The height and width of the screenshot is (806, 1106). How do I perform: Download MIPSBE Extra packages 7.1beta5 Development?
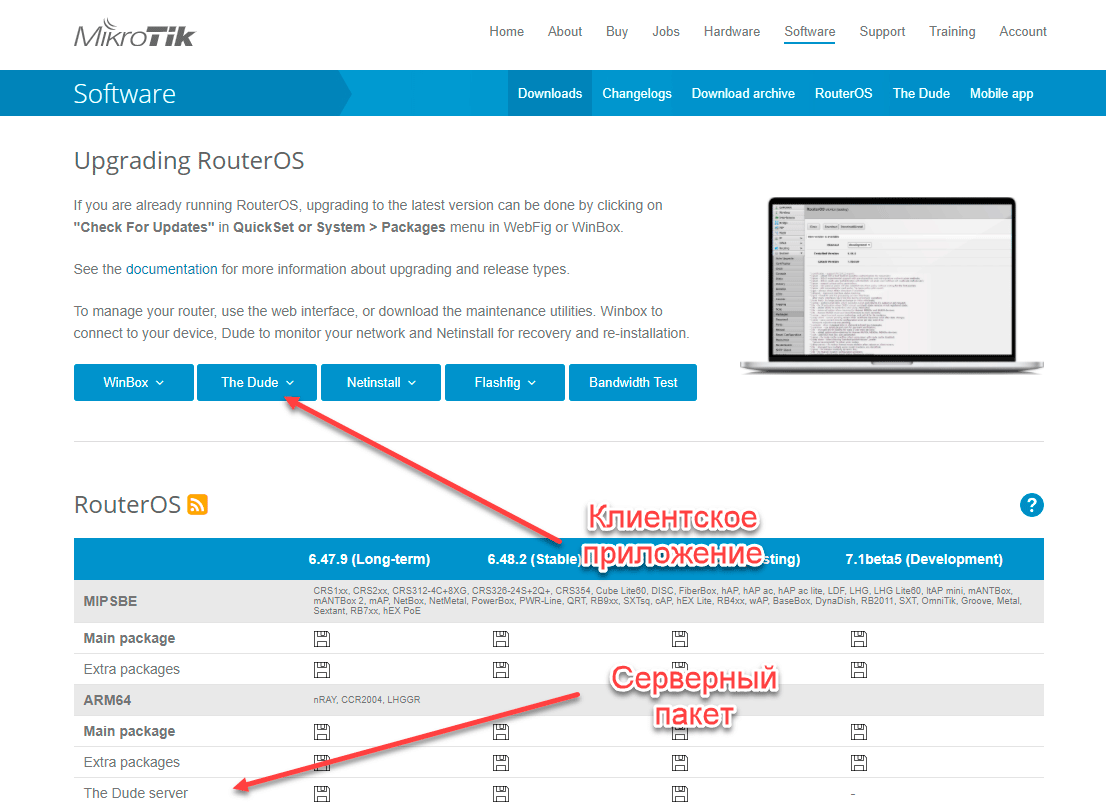pos(859,670)
